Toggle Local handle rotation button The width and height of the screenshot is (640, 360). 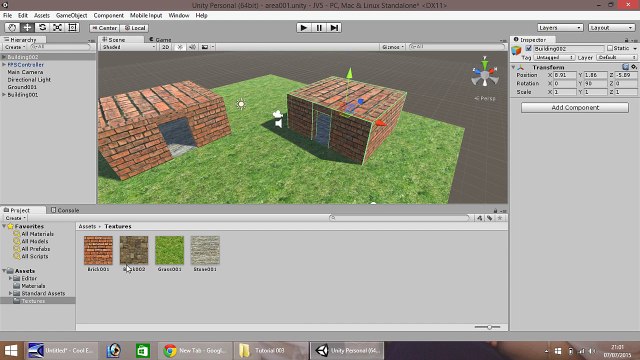click(134, 28)
